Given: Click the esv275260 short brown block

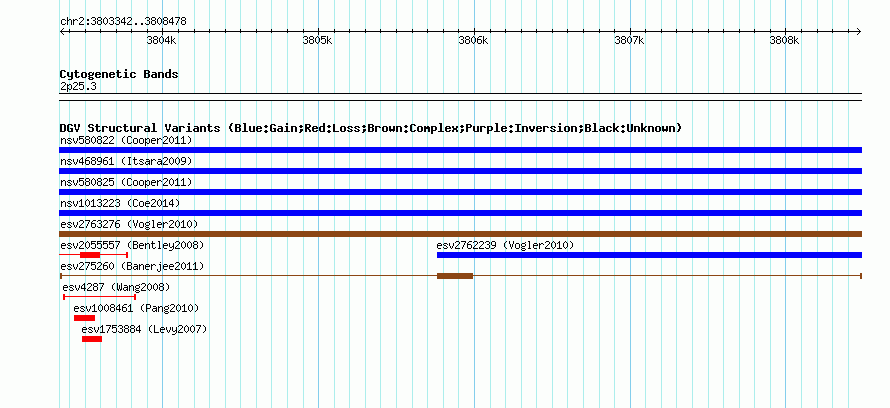Looking at the screenshot, I should pyautogui.click(x=455, y=276).
